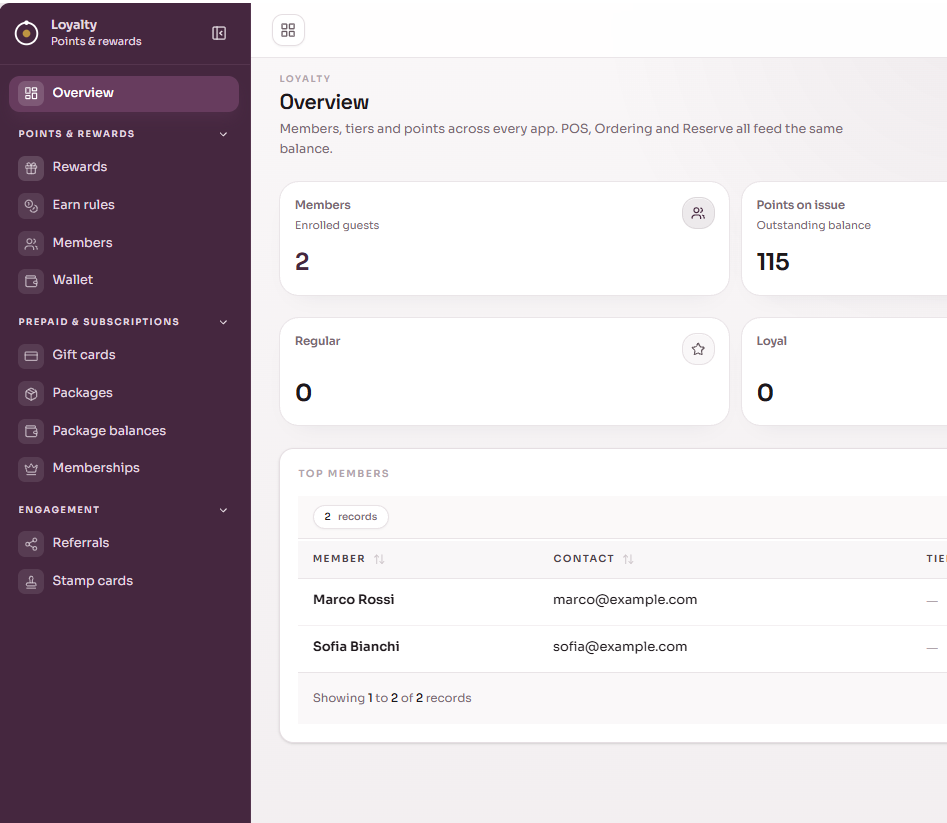Screen dimensions: 947x823
Task: Open the Overview menu item
Action: coord(124,94)
